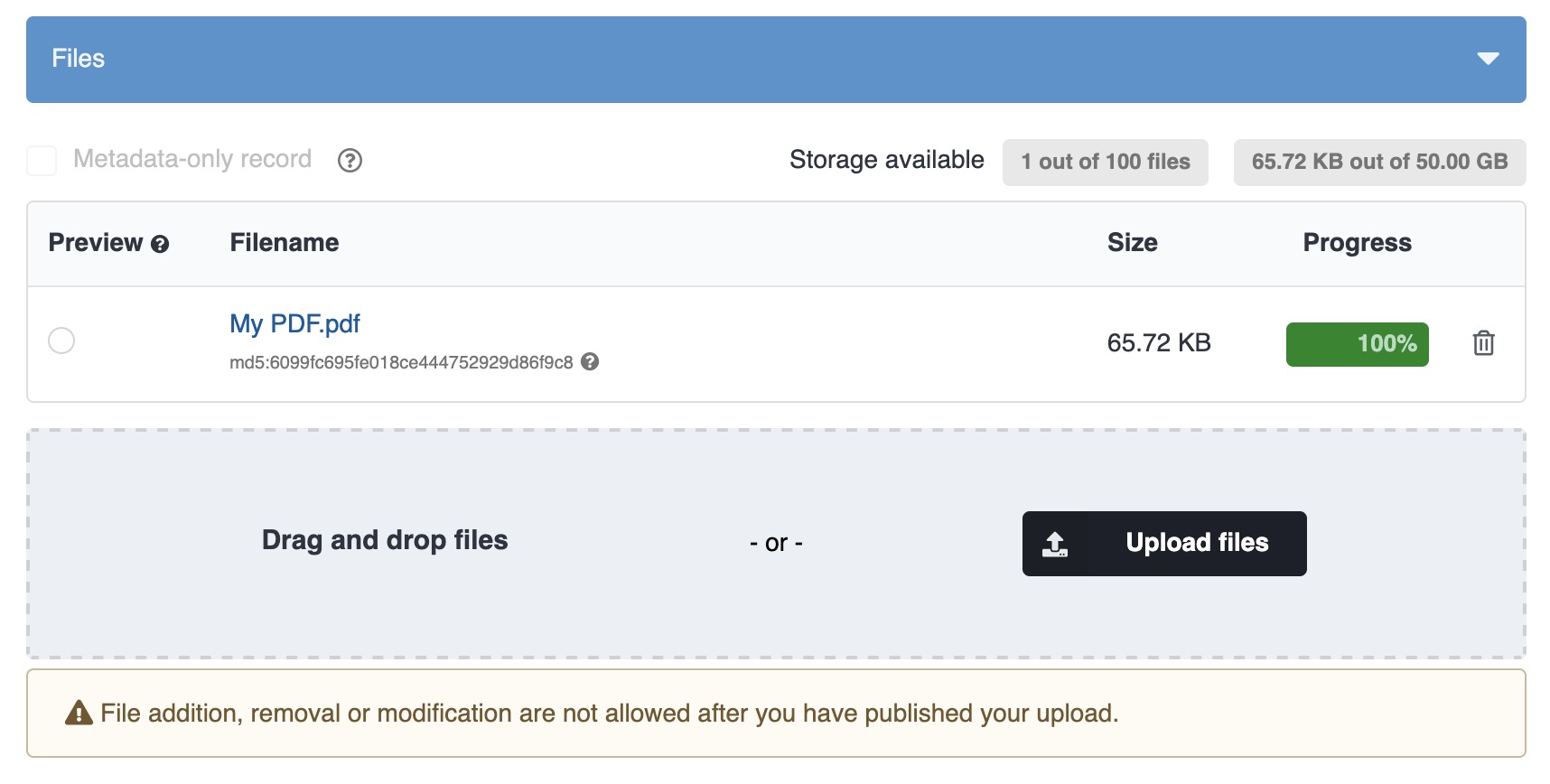Select preview radio for My PDF.pdf

[x=61, y=341]
